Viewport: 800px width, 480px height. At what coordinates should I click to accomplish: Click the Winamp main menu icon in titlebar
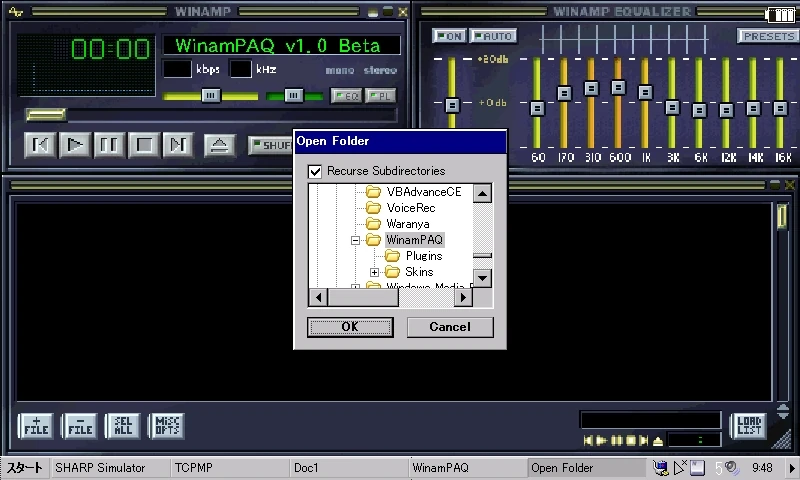tap(16, 11)
